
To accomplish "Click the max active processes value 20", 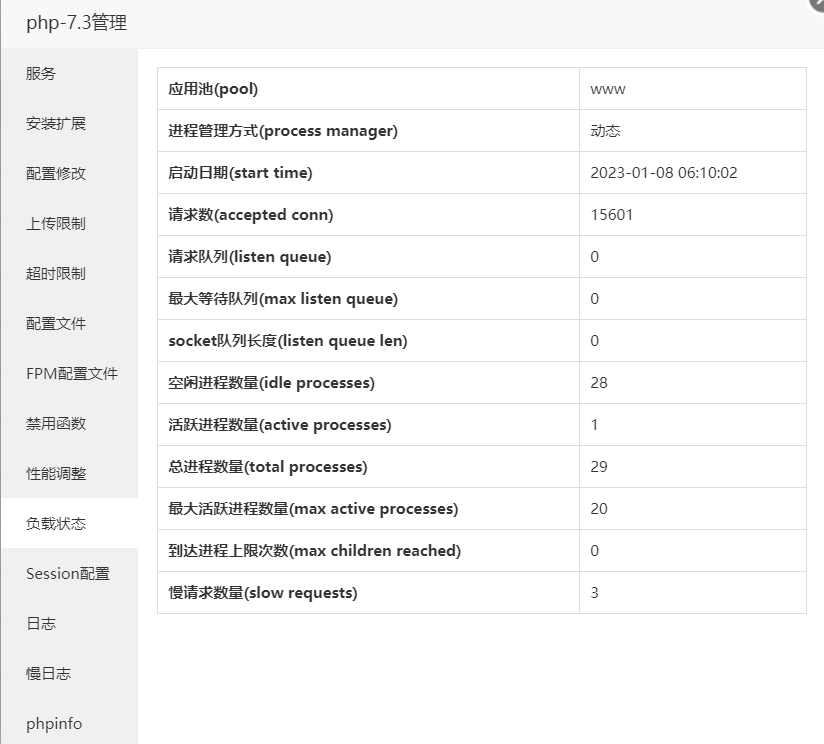I will pyautogui.click(x=599, y=509).
